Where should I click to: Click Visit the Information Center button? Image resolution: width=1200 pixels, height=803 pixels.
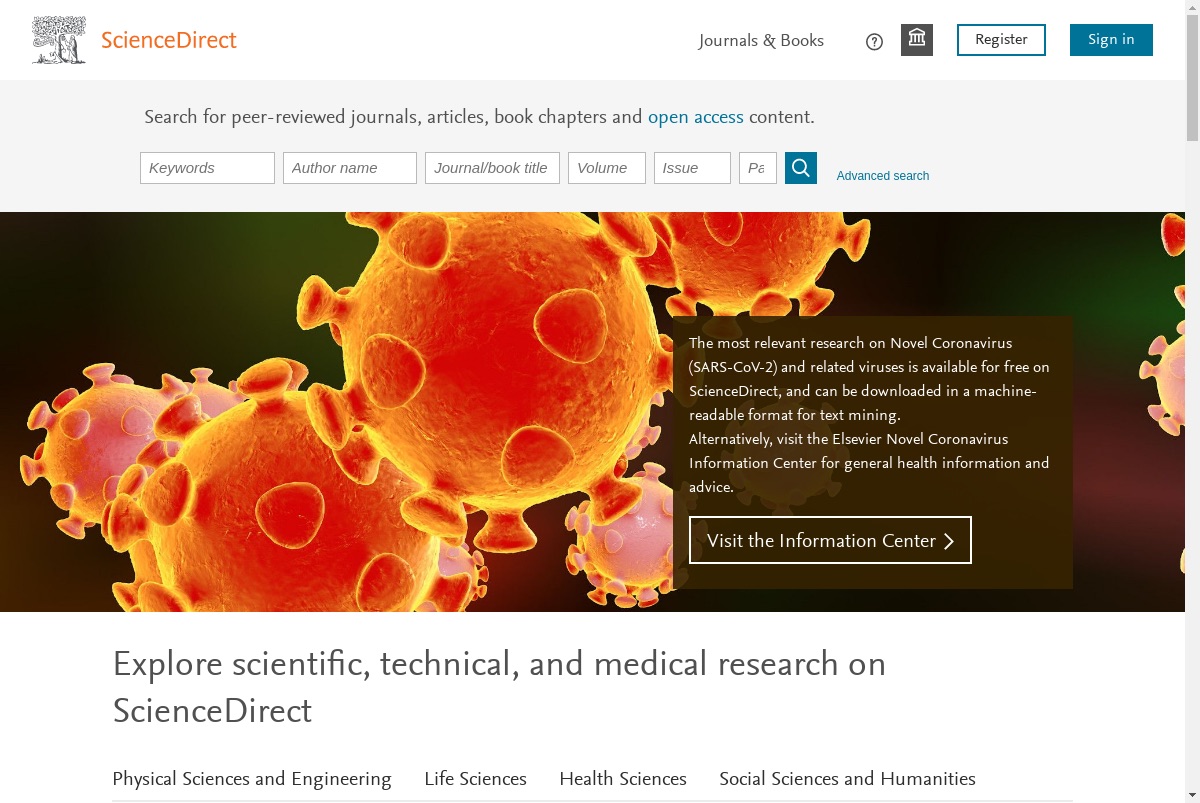830,540
